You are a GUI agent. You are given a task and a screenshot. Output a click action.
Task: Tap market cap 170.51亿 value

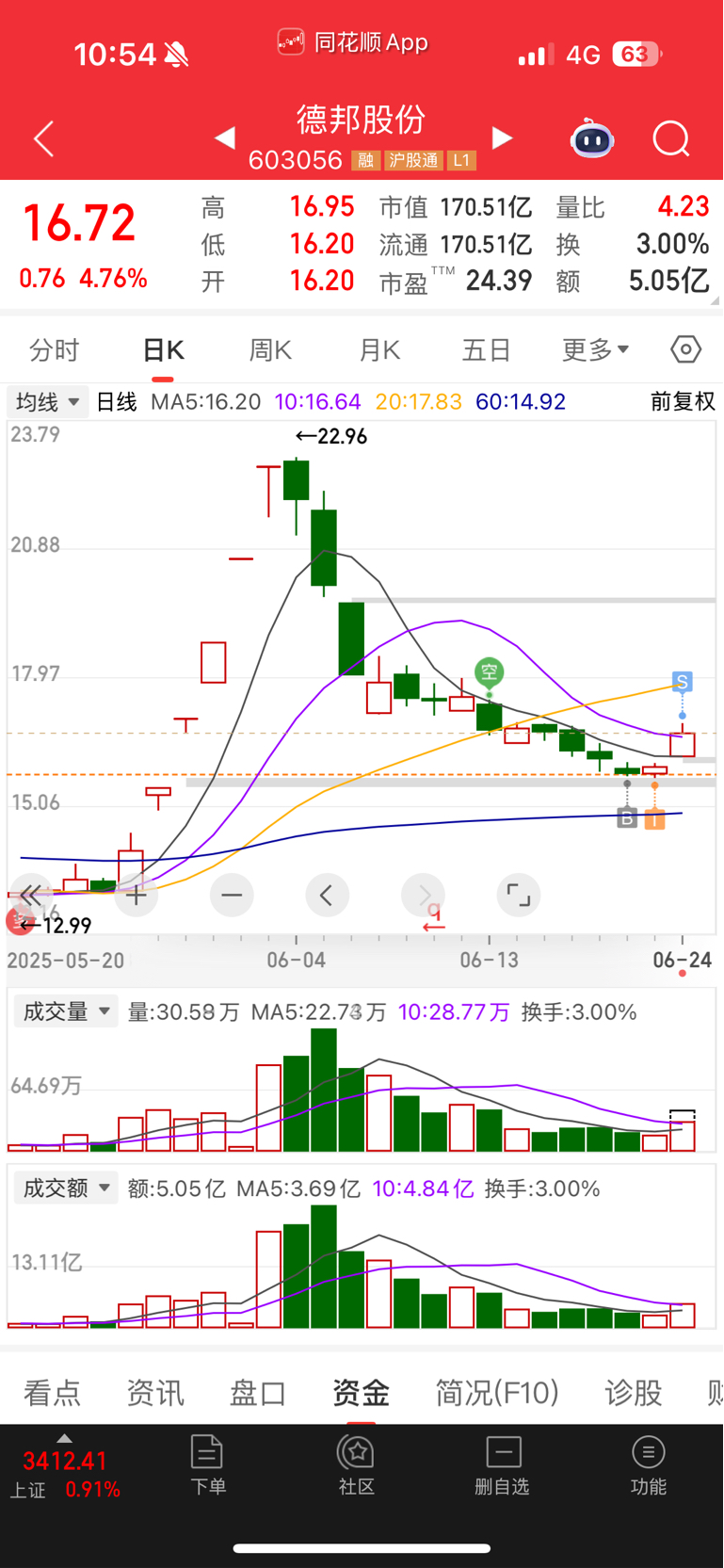pos(486,207)
